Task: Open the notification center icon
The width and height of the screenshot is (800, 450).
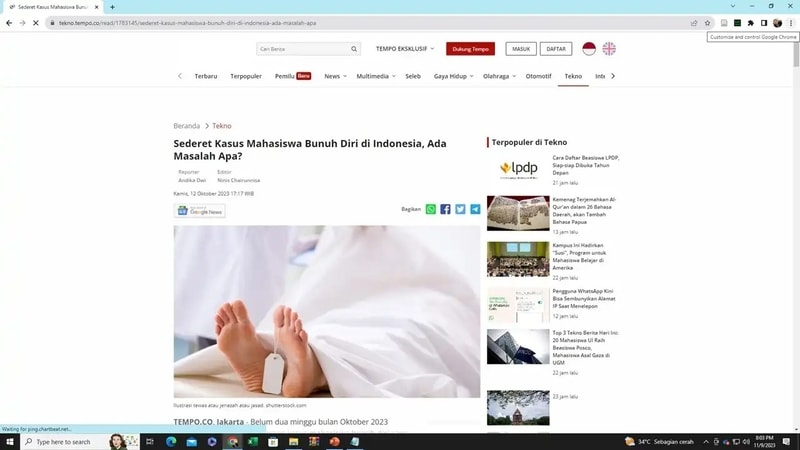Action: click(x=786, y=442)
